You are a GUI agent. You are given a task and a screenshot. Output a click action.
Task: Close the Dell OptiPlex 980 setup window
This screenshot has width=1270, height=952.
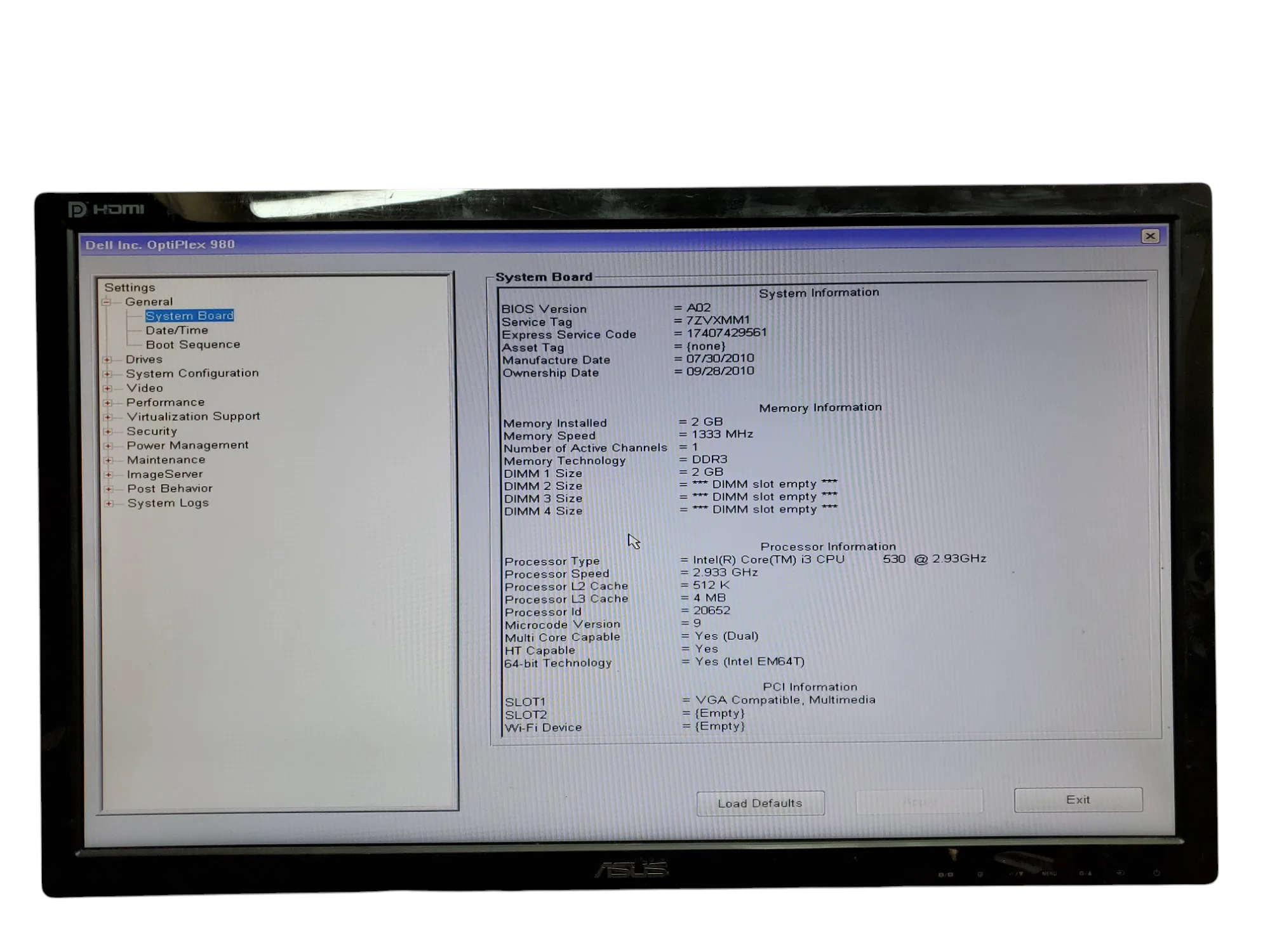click(1150, 237)
